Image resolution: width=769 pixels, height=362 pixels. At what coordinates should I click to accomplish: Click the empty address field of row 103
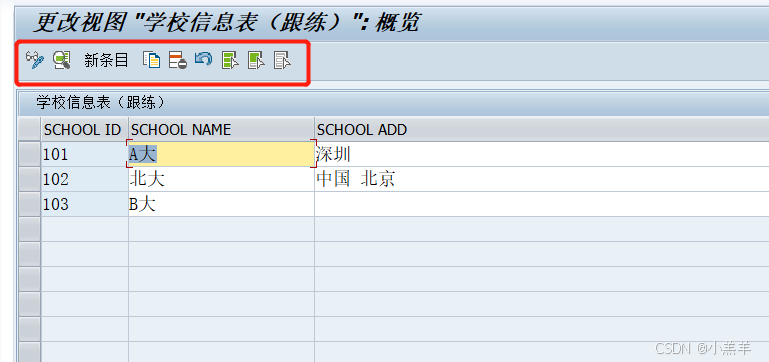(542, 205)
